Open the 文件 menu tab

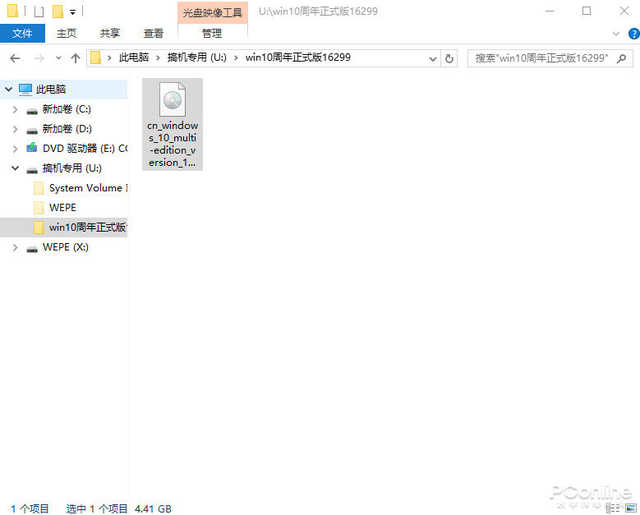tap(22, 33)
